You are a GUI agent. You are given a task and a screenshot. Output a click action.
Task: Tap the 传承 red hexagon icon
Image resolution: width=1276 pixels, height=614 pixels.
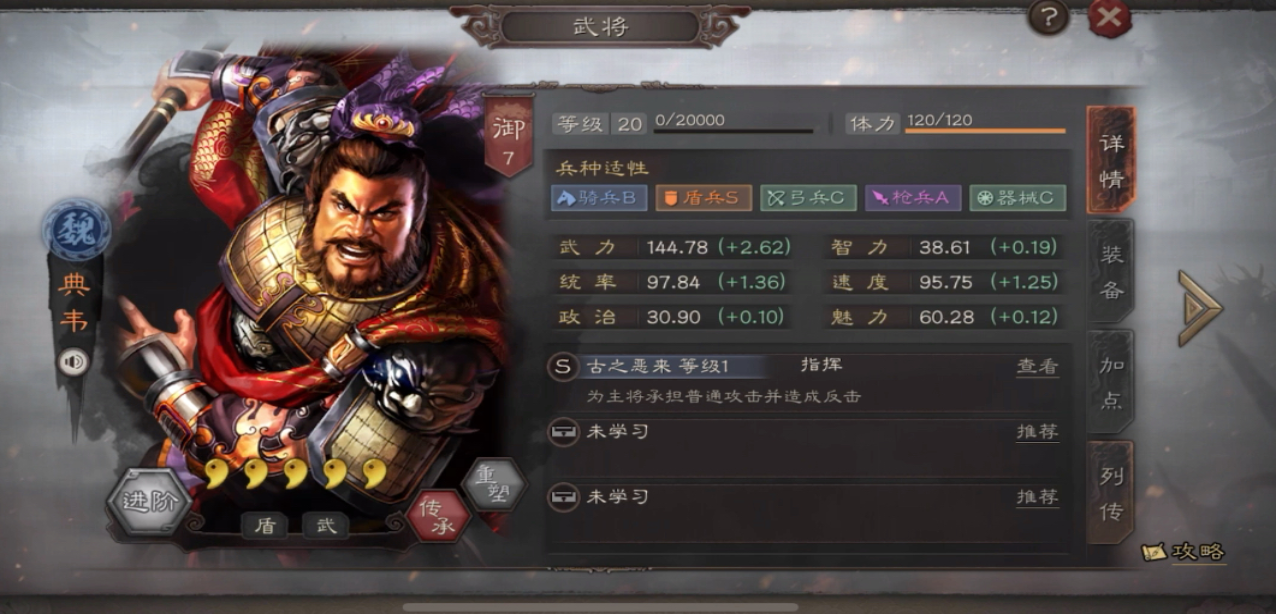click(438, 515)
